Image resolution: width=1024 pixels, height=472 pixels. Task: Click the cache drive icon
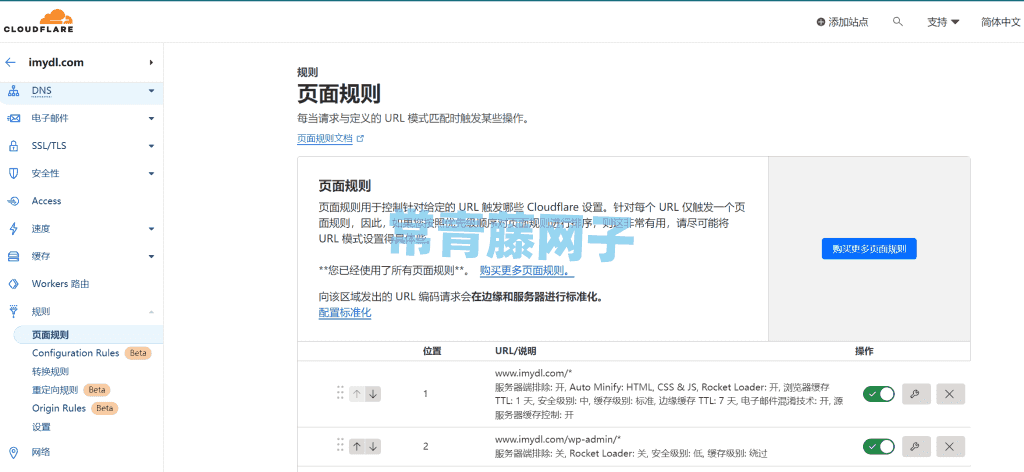[13, 257]
